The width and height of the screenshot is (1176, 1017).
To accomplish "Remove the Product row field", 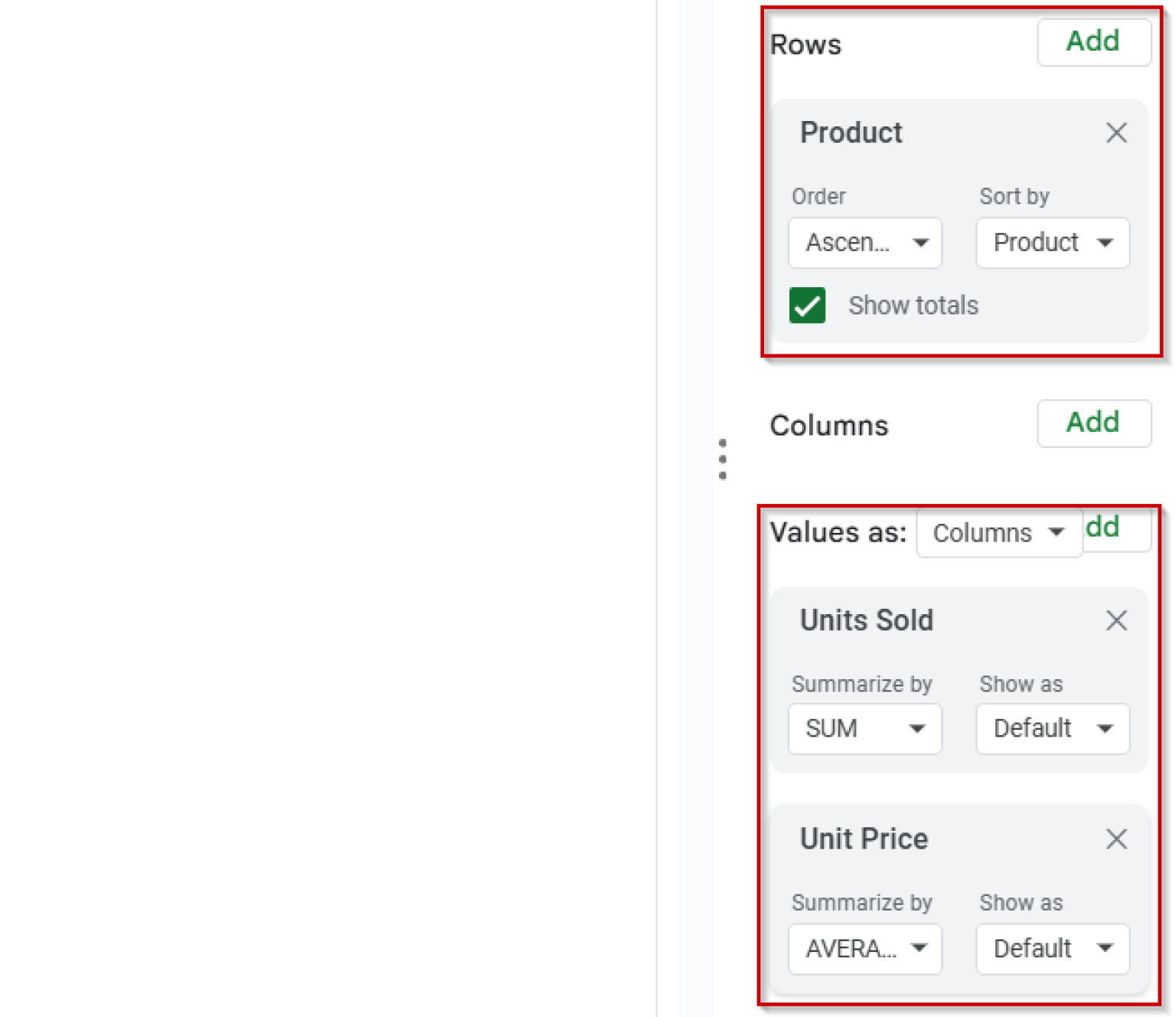I will coord(1117,132).
